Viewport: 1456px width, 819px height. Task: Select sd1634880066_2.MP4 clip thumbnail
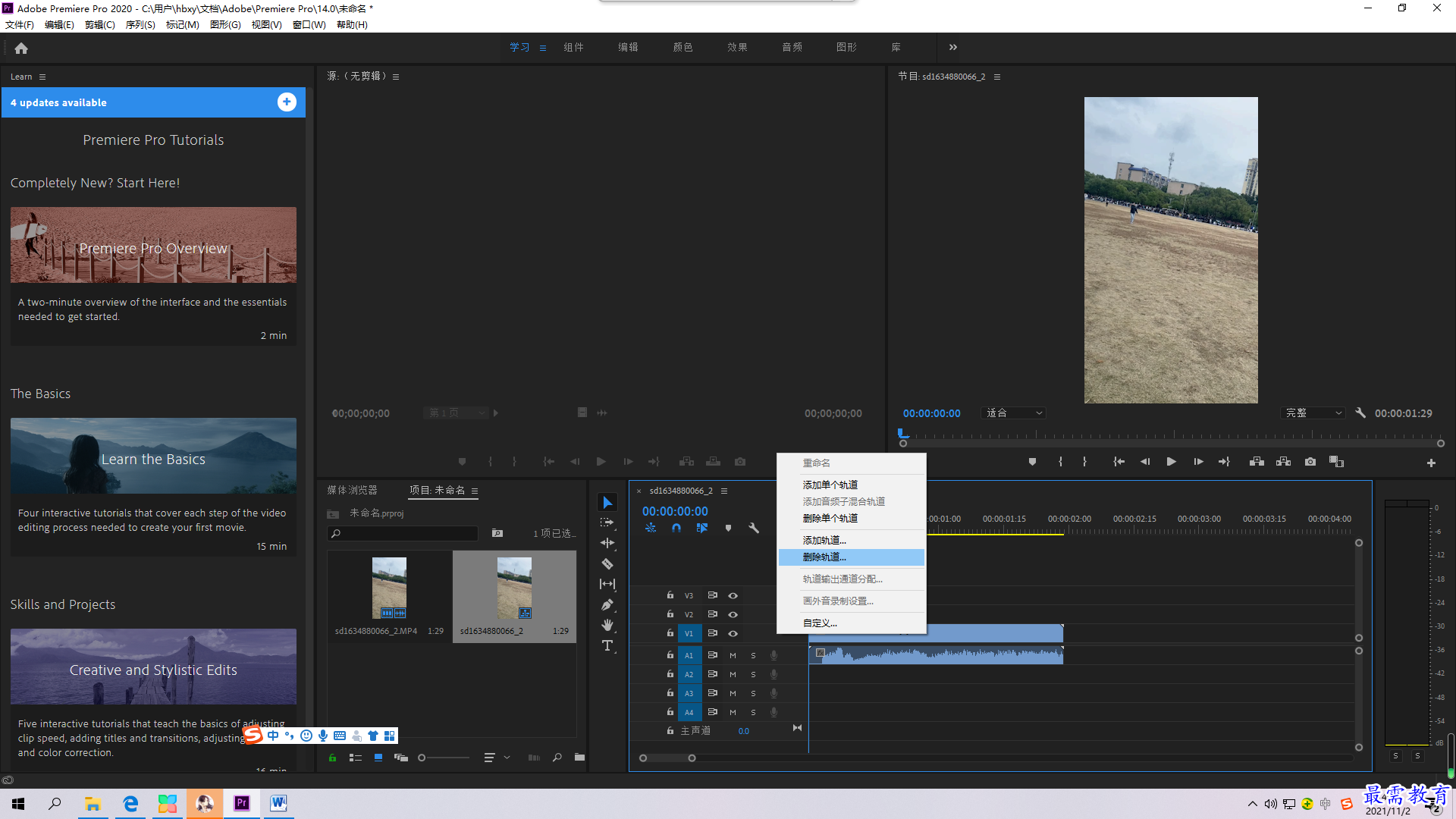pyautogui.click(x=389, y=588)
